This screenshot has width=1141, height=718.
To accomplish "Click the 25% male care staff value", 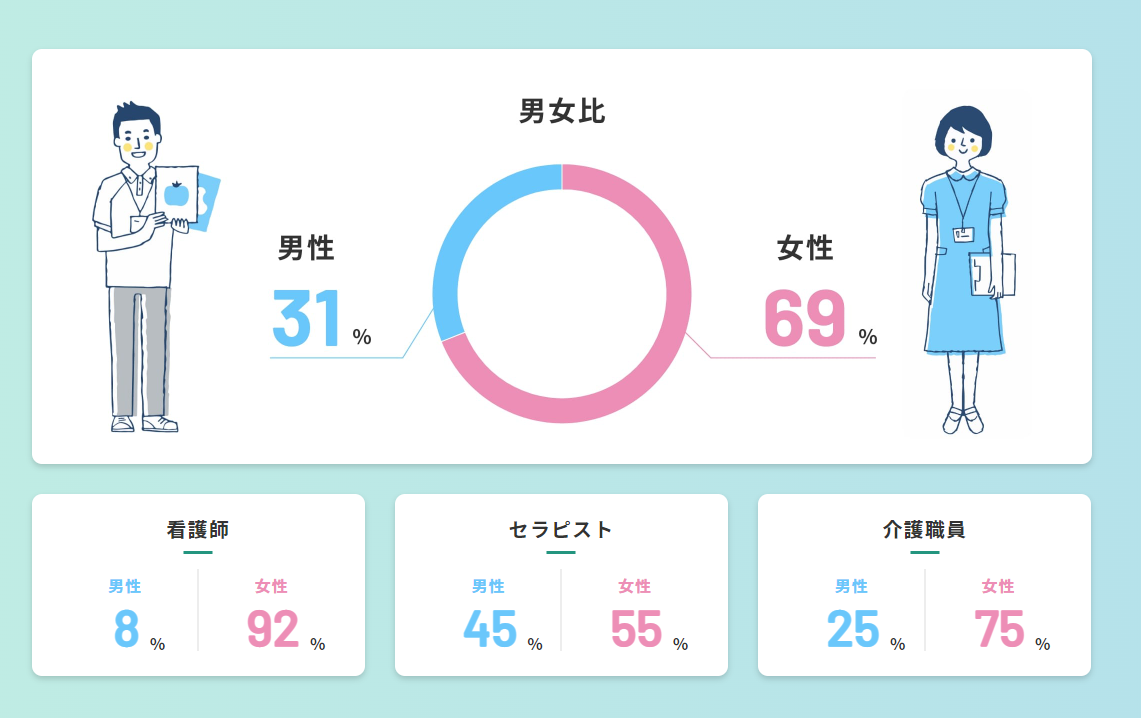I will 866,629.
